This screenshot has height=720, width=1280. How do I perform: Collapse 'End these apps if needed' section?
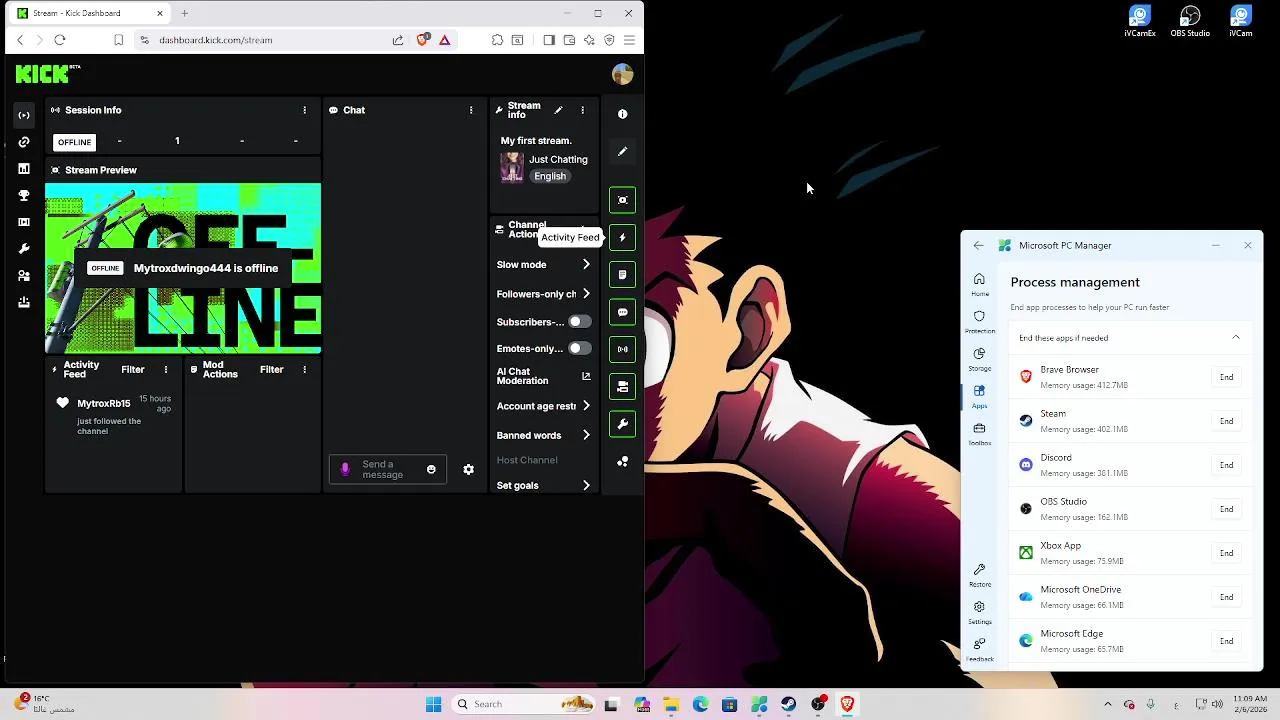(1236, 338)
